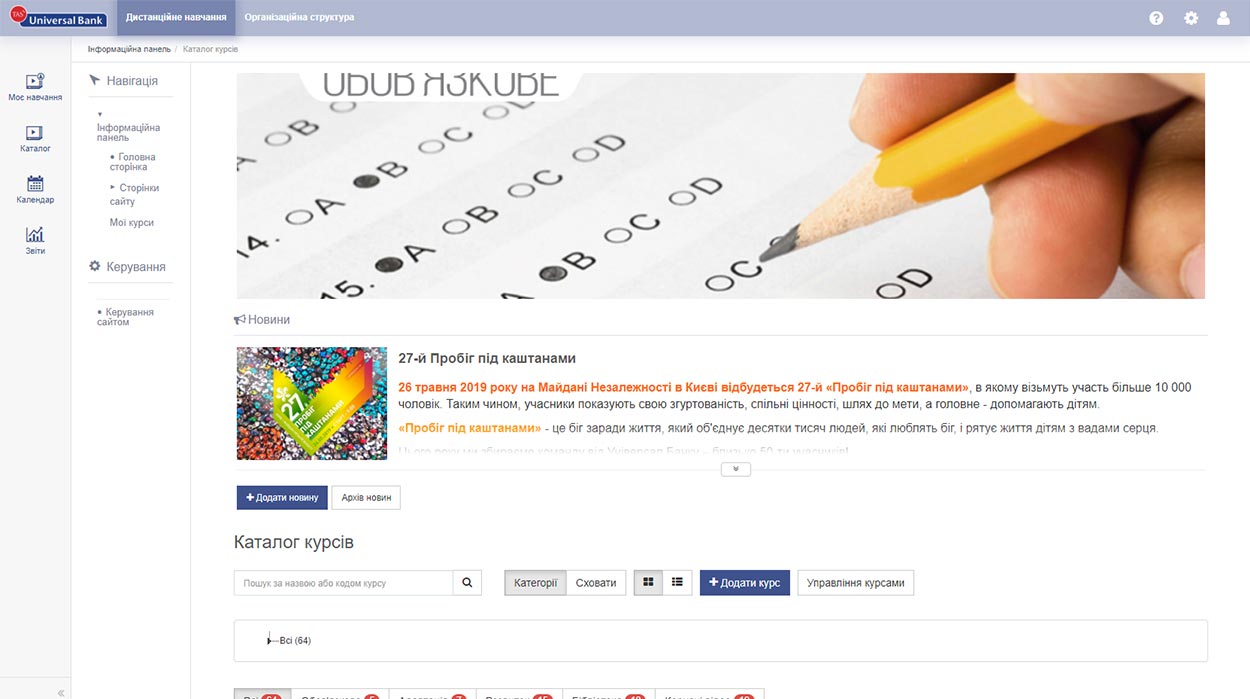
Task: Open the user profile icon
Action: pyautogui.click(x=1223, y=18)
